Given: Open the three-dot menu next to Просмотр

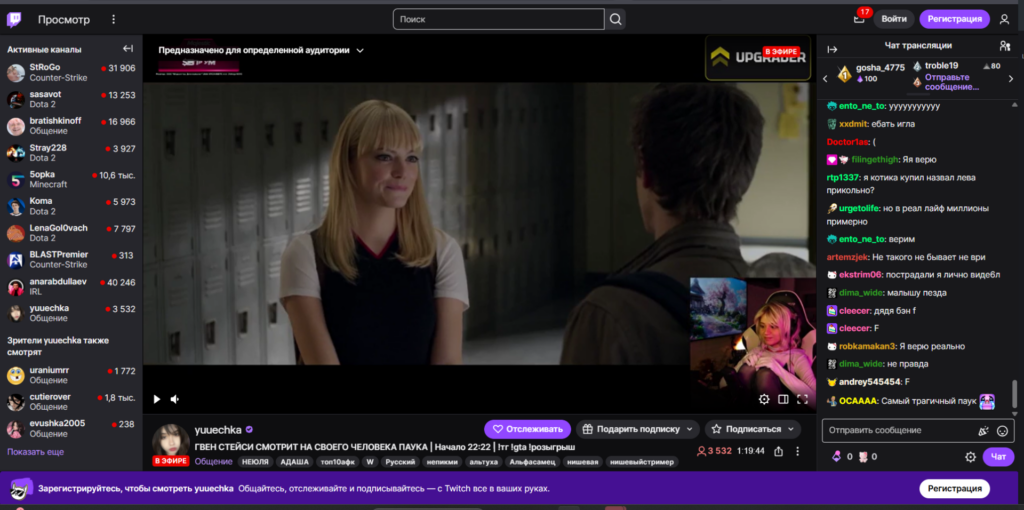Looking at the screenshot, I should [114, 20].
